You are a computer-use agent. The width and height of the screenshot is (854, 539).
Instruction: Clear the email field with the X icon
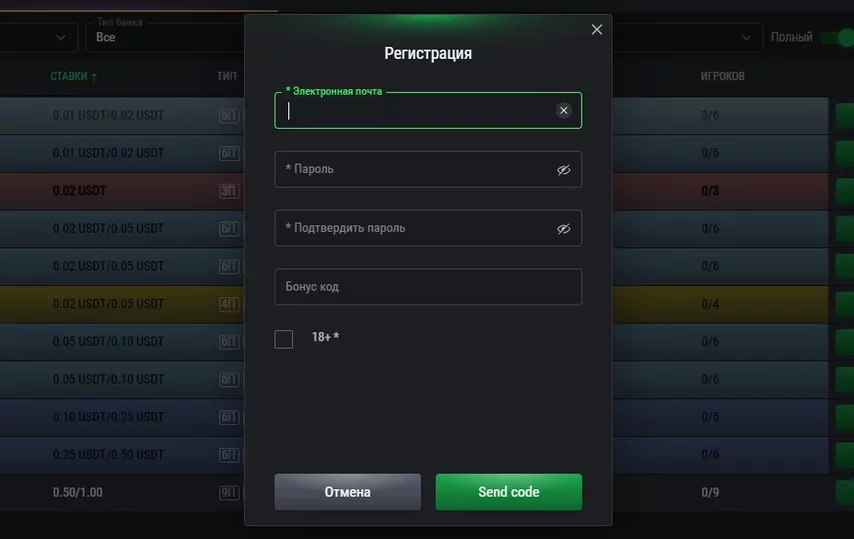click(x=564, y=110)
